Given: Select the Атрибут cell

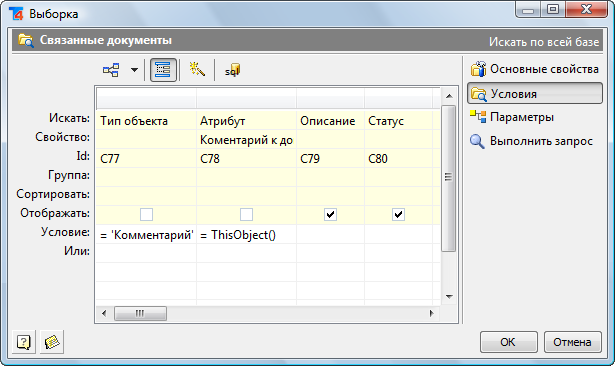Looking at the screenshot, I should pyautogui.click(x=246, y=120).
